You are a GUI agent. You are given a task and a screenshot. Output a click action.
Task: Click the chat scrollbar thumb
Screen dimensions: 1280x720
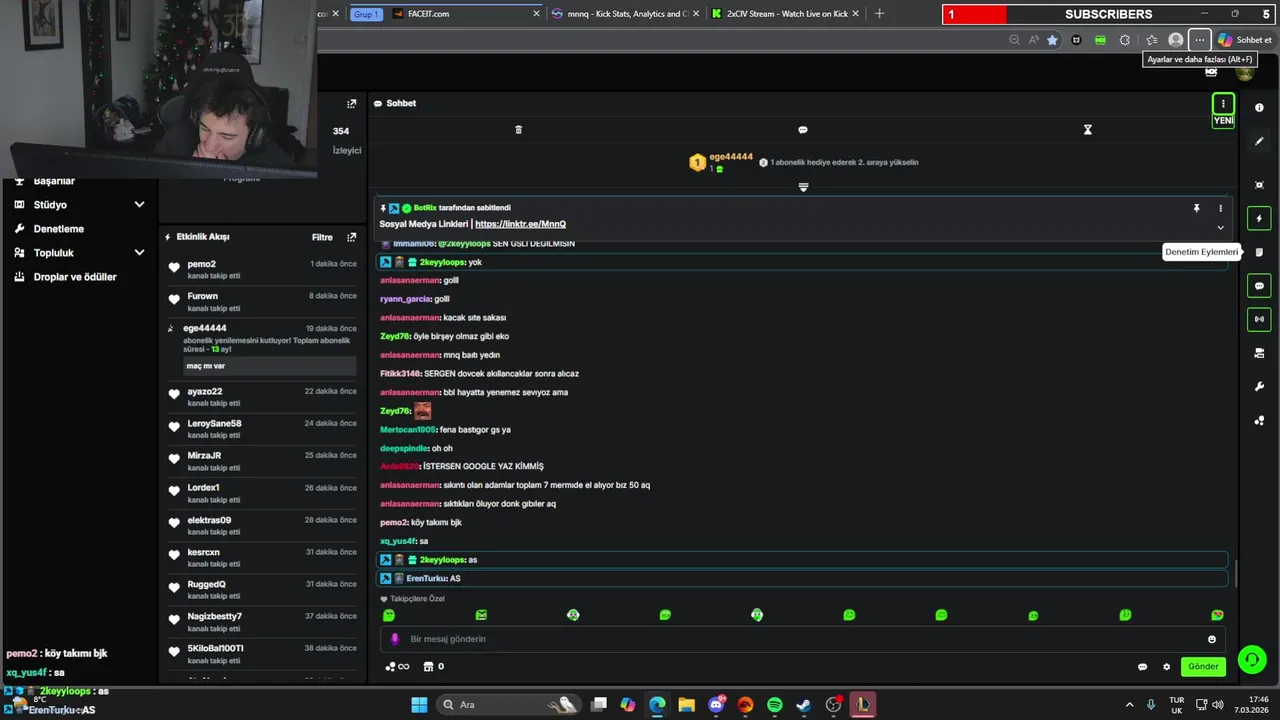coord(1236,574)
